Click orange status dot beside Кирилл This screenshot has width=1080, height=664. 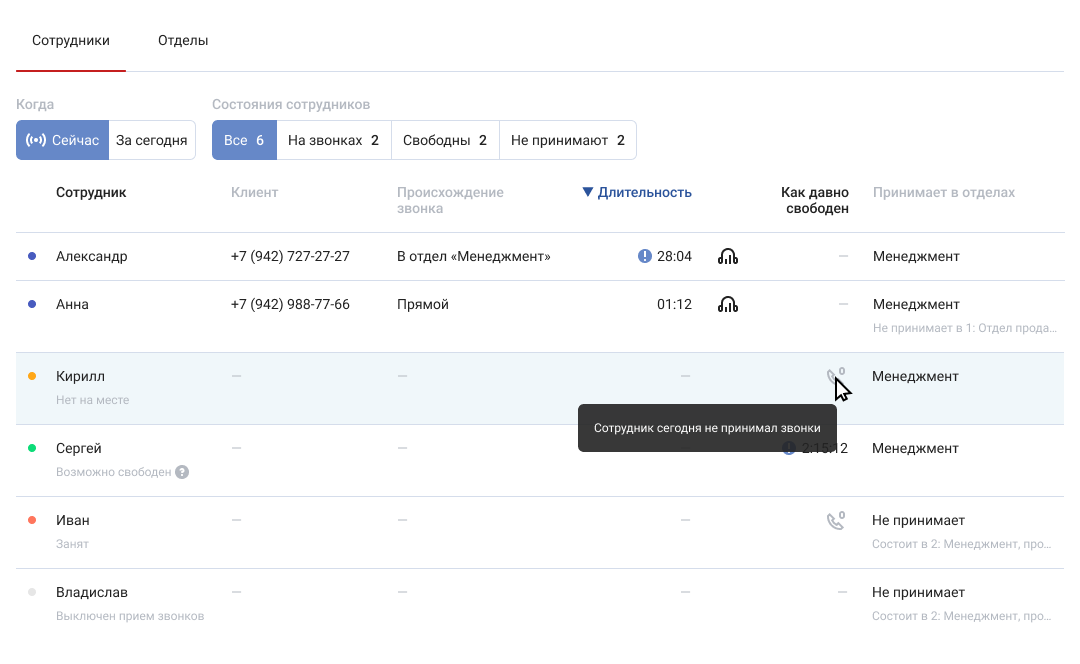point(32,377)
